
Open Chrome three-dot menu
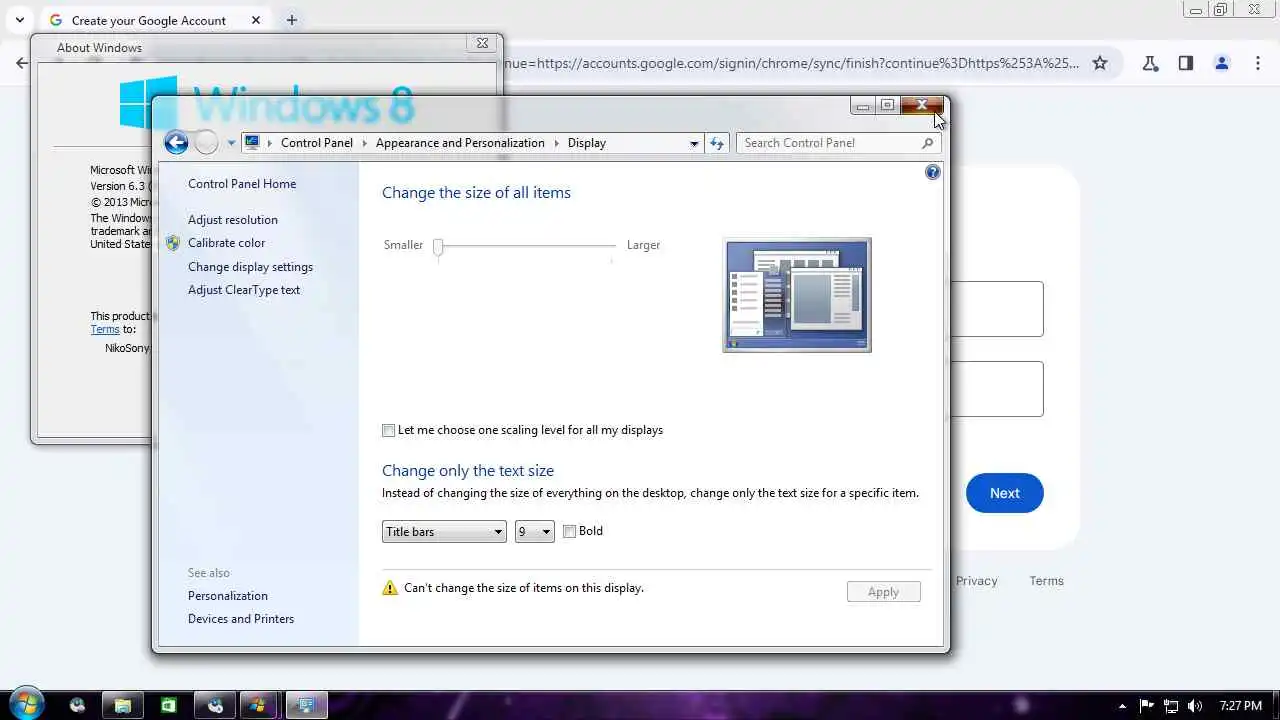click(1257, 63)
